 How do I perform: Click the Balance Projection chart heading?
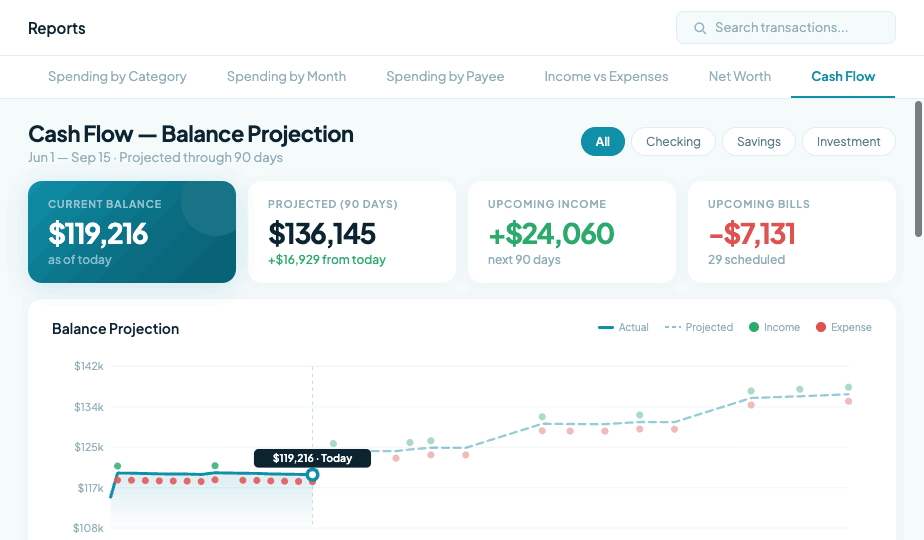116,329
